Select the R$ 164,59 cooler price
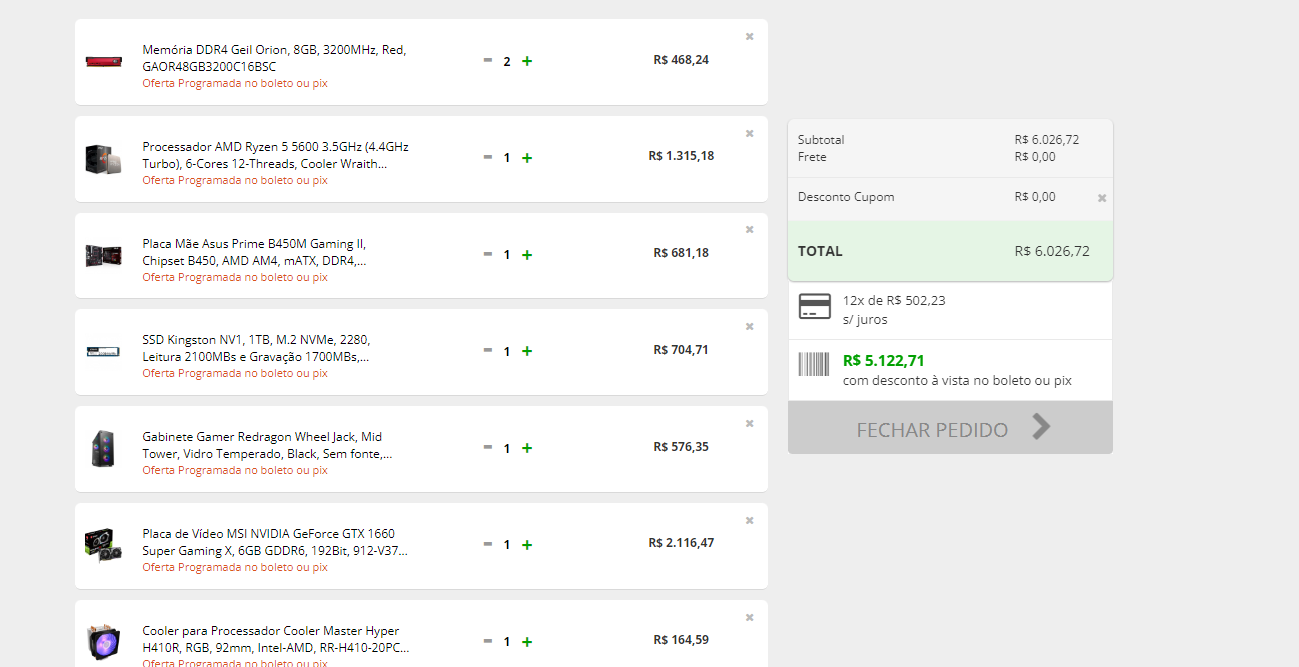The image size is (1299, 667). pos(681,640)
